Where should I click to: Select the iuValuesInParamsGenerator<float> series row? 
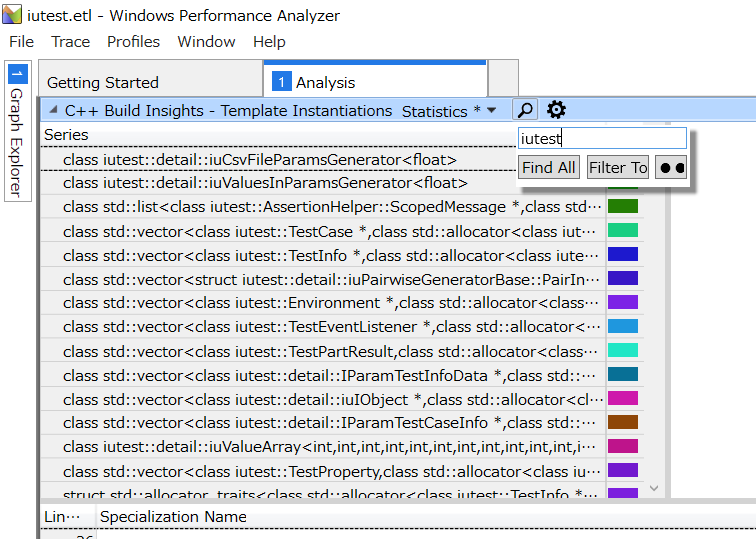pos(323,183)
